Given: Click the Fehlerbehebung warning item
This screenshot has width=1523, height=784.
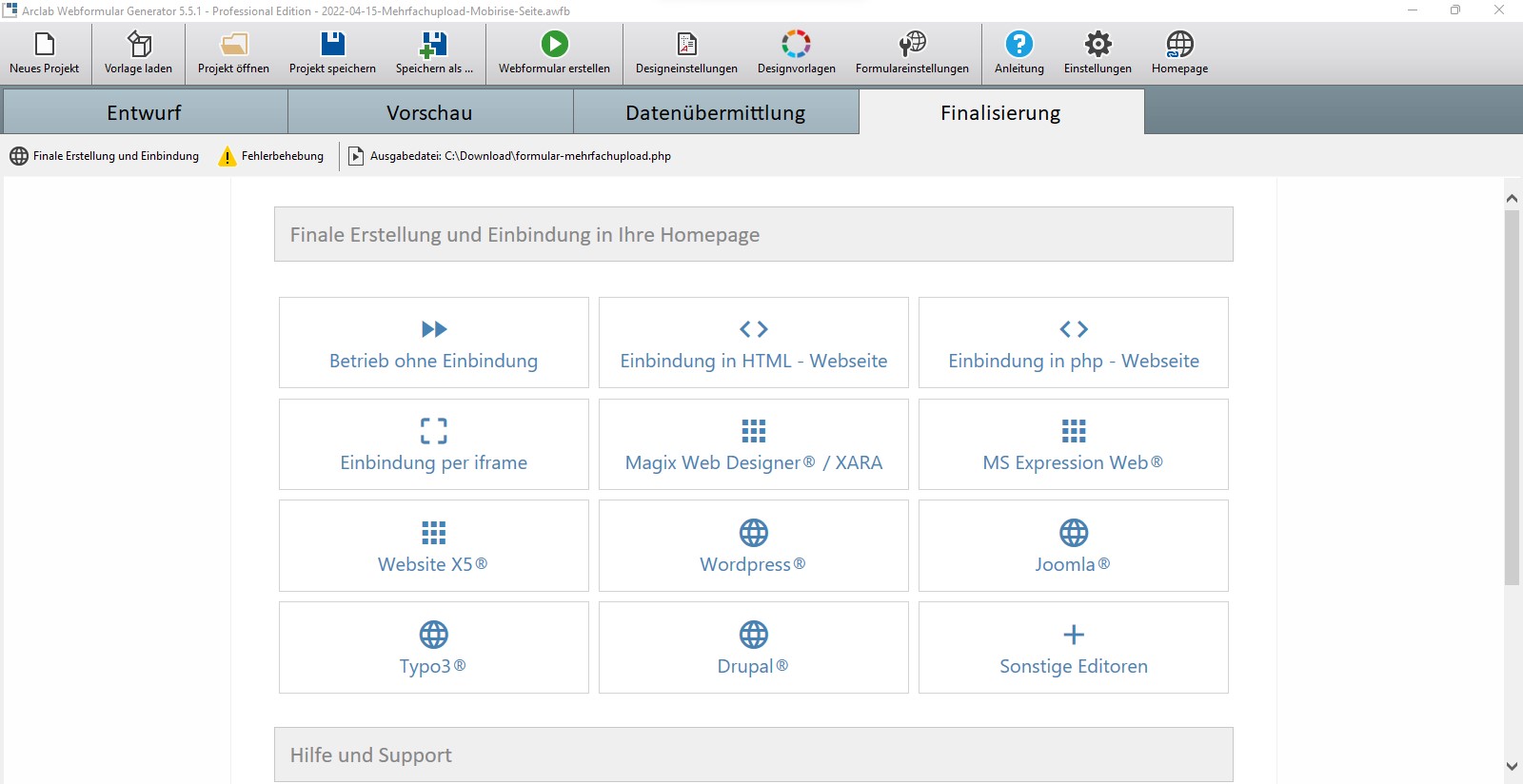Looking at the screenshot, I should (x=271, y=156).
